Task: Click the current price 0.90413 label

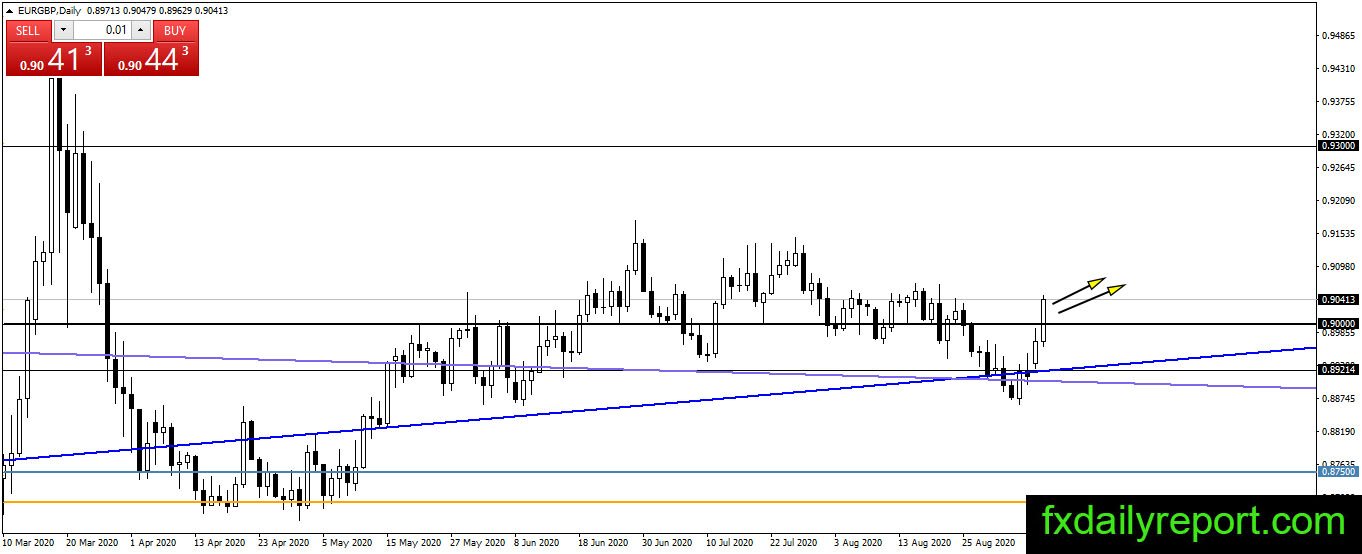Action: [1338, 299]
